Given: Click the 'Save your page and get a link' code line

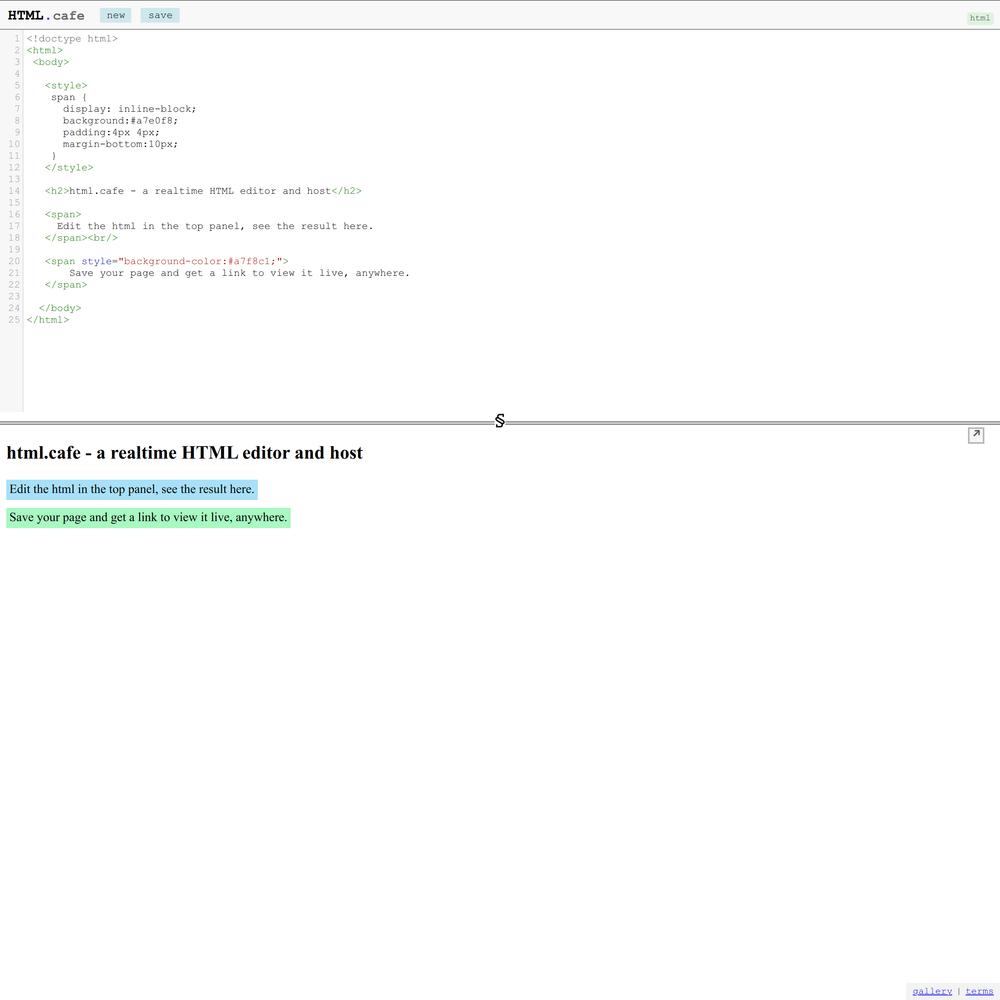Looking at the screenshot, I should click(239, 273).
